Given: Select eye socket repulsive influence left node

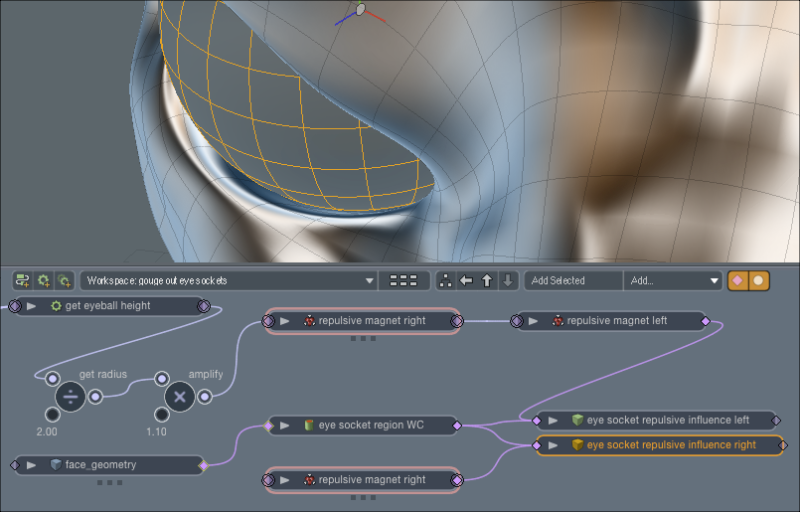Looking at the screenshot, I should click(x=656, y=420).
